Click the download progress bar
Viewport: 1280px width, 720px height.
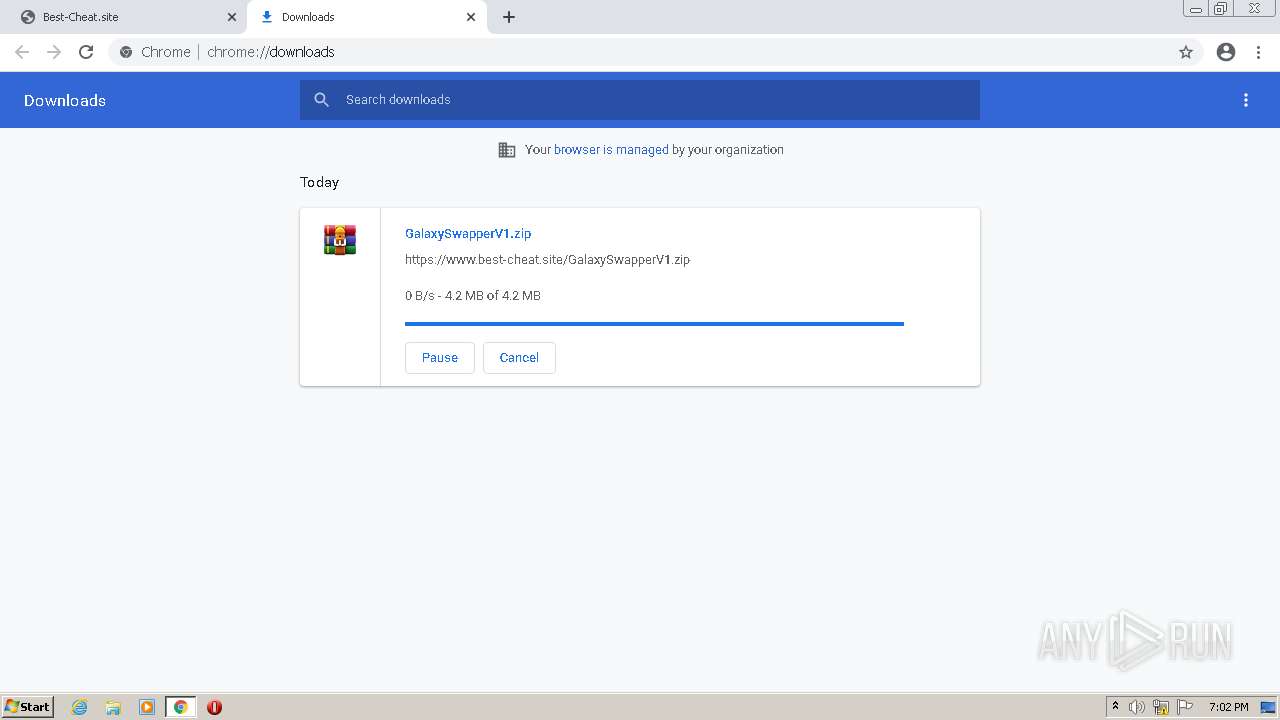pos(654,324)
